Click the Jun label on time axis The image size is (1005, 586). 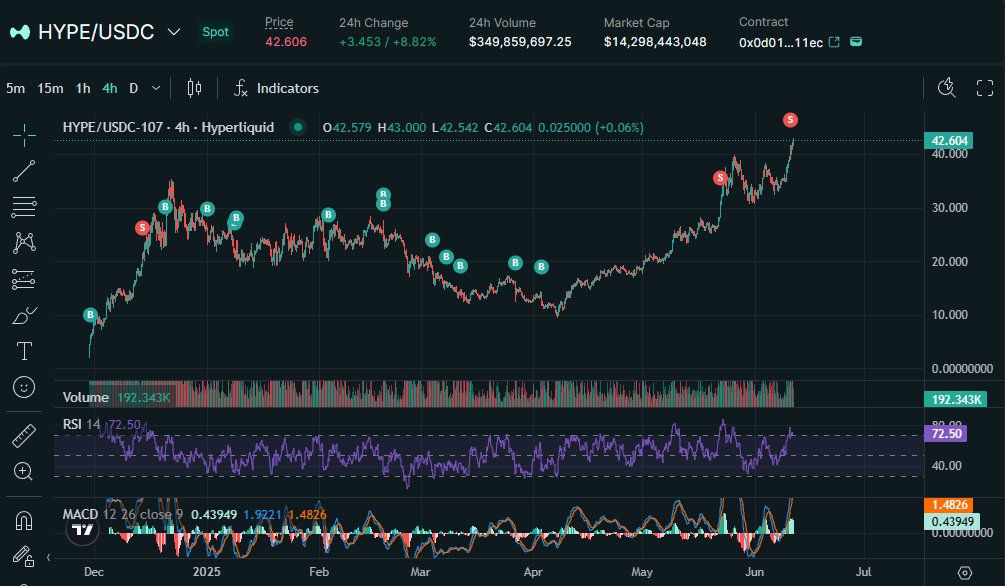coord(754,572)
